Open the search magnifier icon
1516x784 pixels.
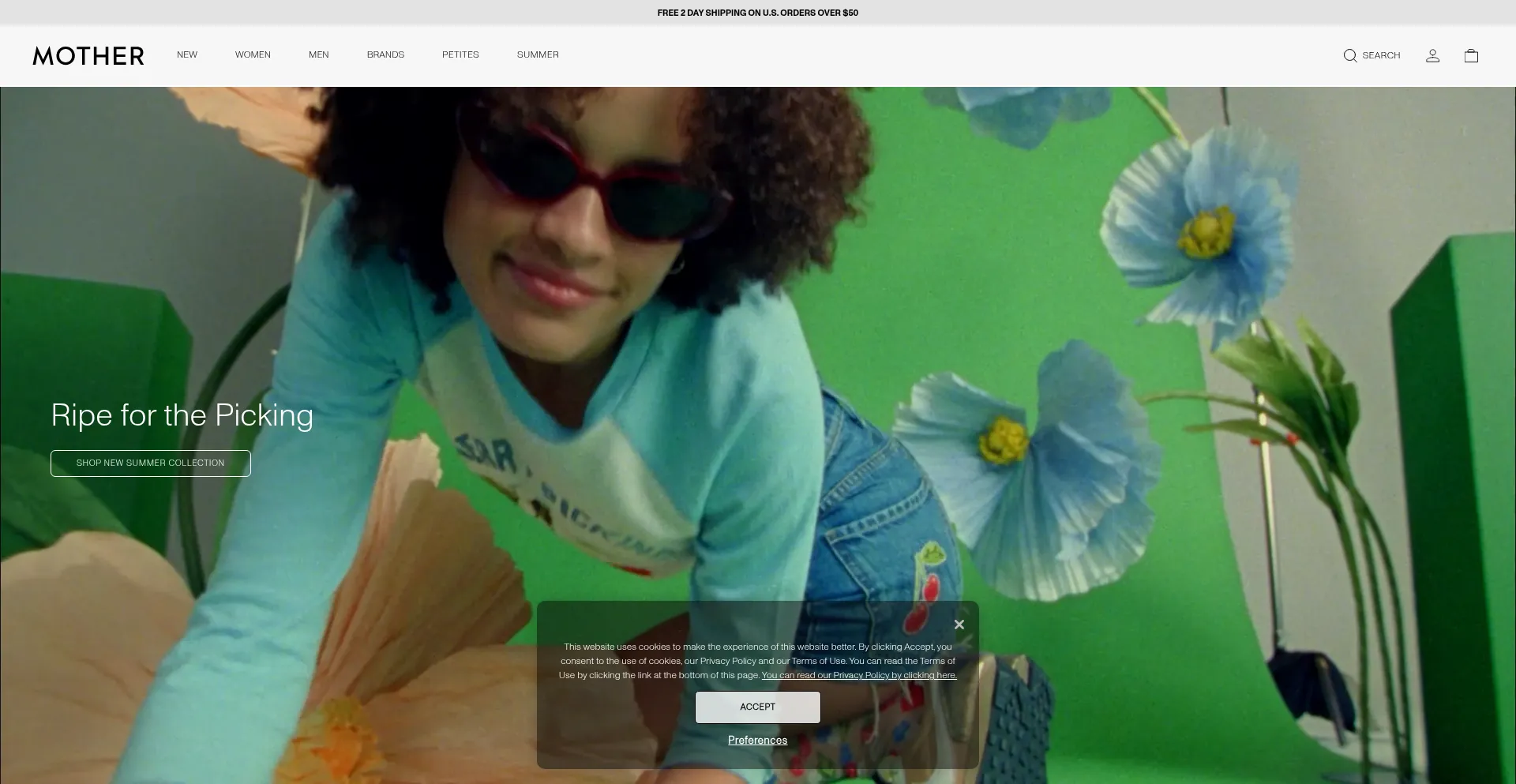click(1350, 55)
